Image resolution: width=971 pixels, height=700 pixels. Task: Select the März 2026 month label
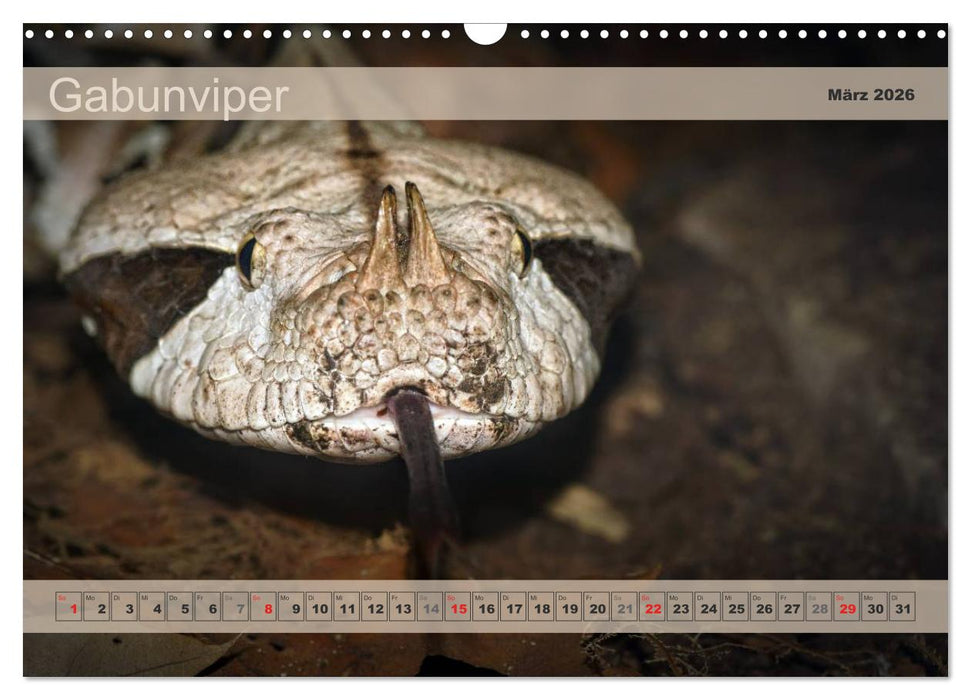tap(870, 95)
